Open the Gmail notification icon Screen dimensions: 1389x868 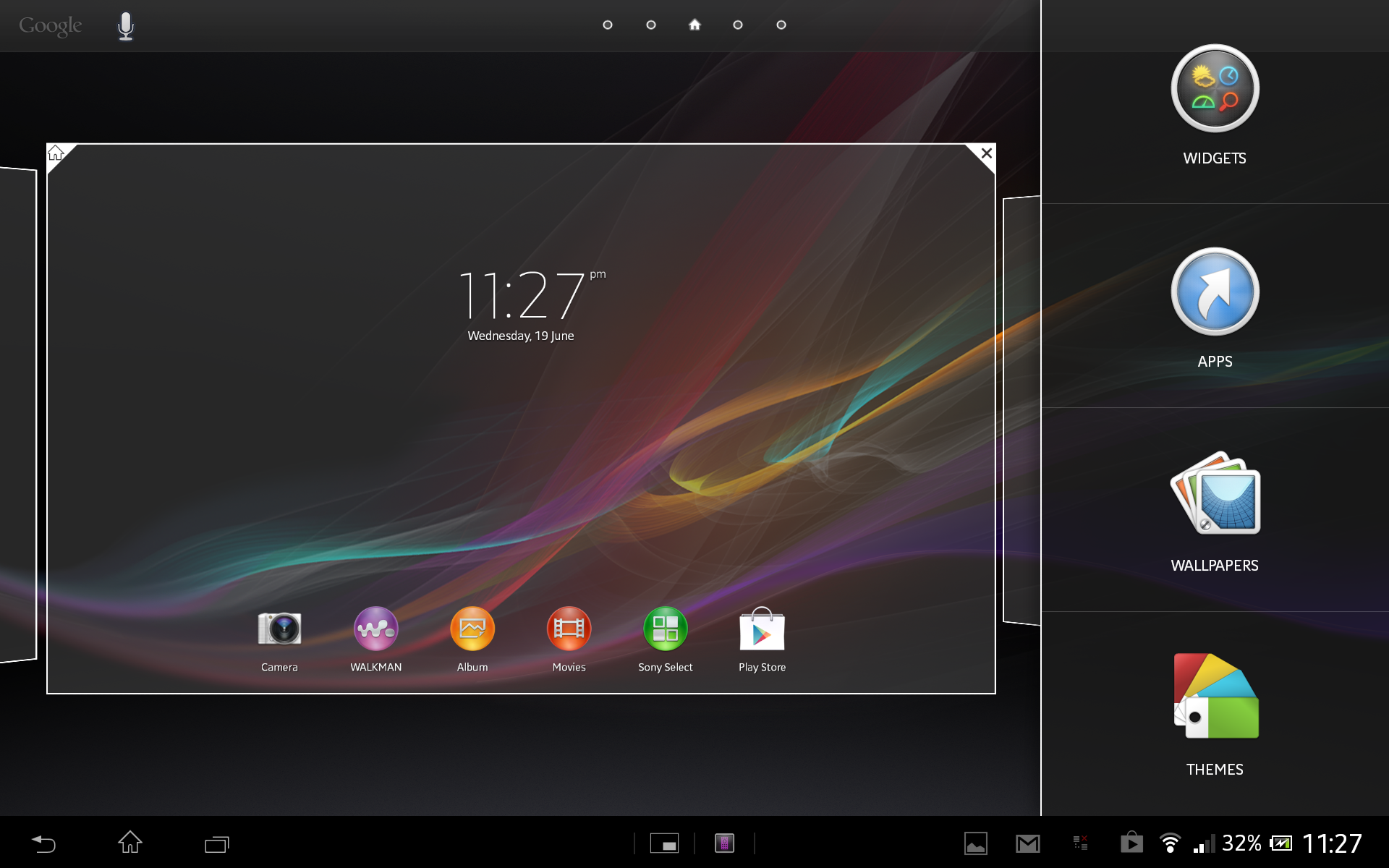pos(1028,843)
